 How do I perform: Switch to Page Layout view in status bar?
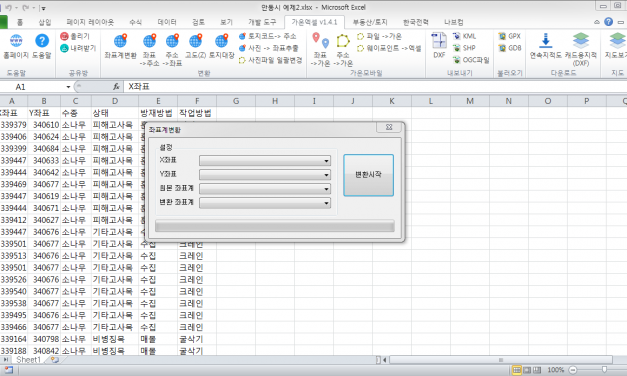527,370
